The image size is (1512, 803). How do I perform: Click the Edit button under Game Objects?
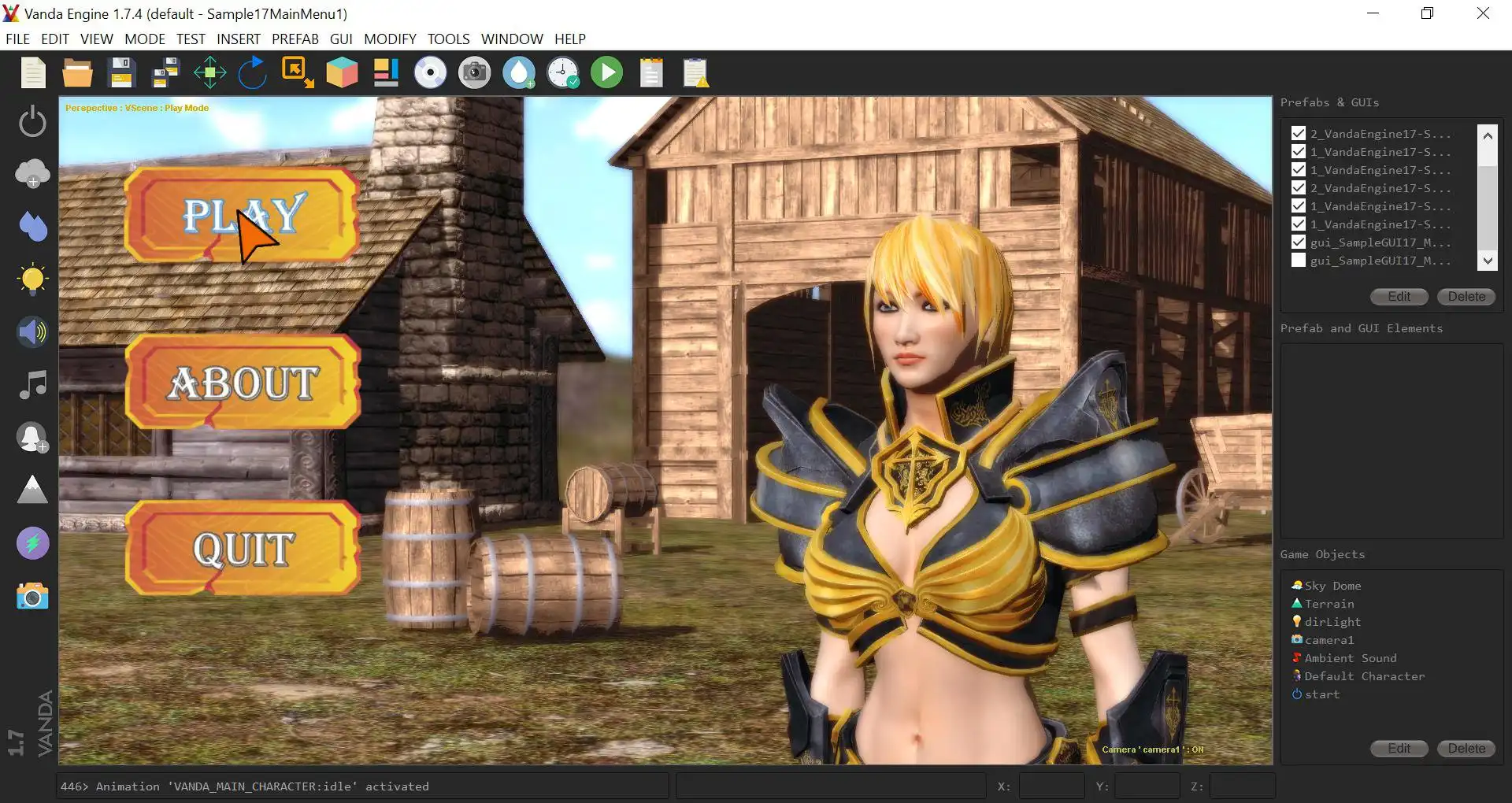pyautogui.click(x=1399, y=749)
